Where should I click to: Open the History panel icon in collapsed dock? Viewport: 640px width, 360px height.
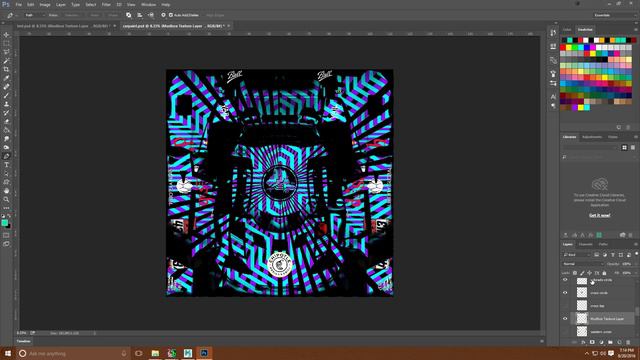pyautogui.click(x=553, y=33)
